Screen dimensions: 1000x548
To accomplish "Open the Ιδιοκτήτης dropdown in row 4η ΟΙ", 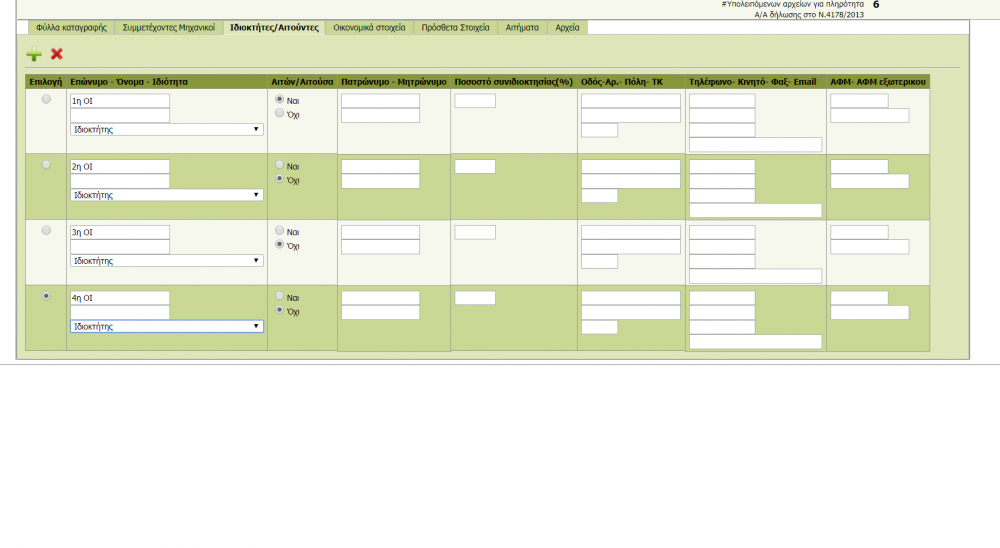I will [x=167, y=326].
